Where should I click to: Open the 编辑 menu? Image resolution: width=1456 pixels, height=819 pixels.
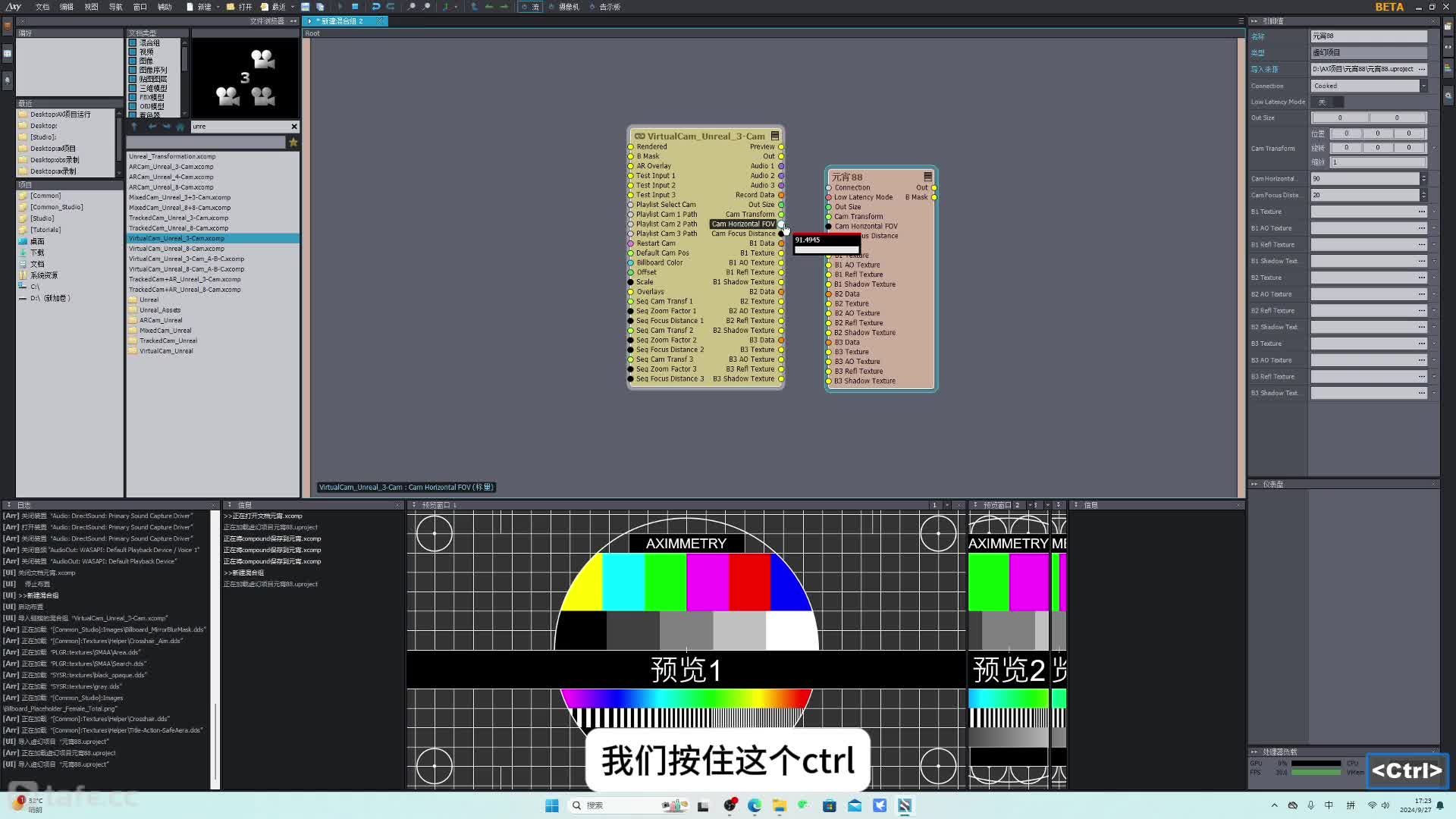tap(67, 7)
